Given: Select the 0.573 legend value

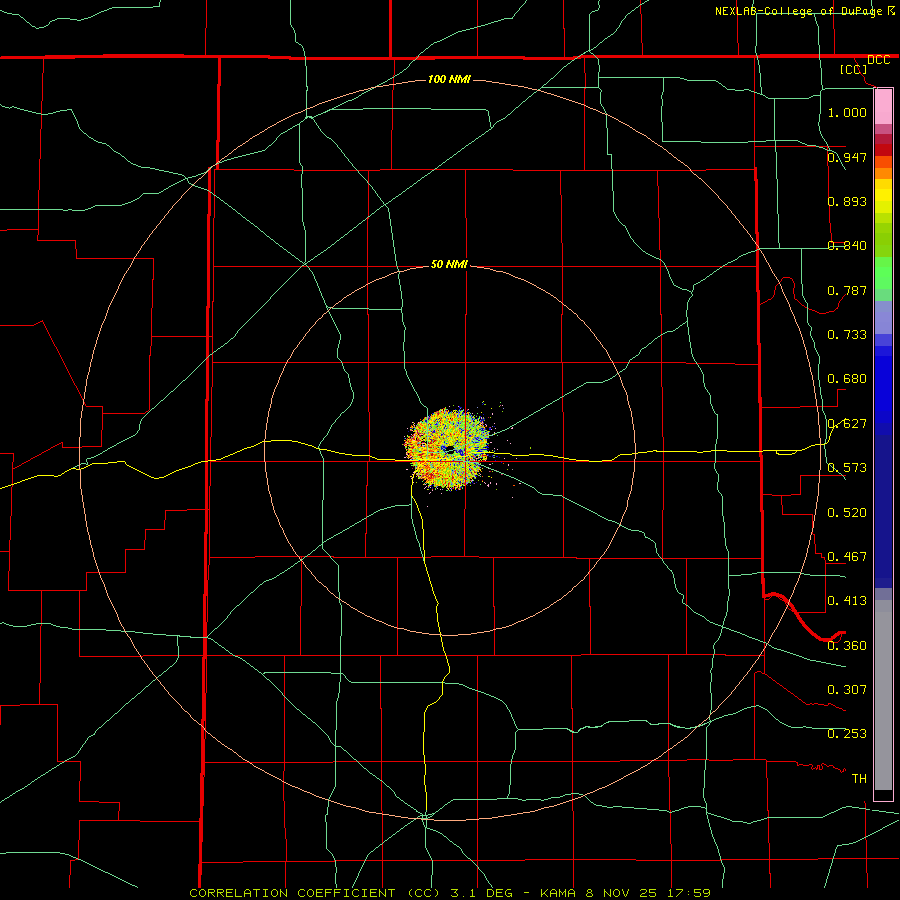Looking at the screenshot, I should 847,468.
